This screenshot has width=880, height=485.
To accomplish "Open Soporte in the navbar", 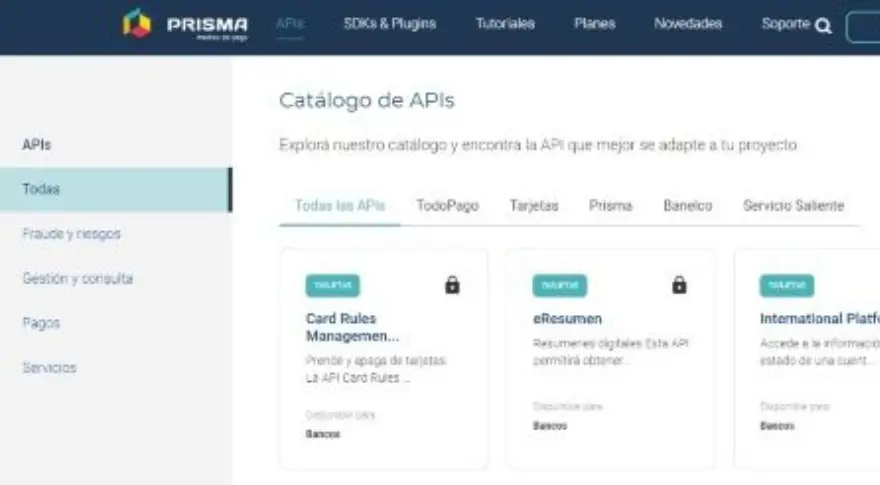I will tap(786, 24).
